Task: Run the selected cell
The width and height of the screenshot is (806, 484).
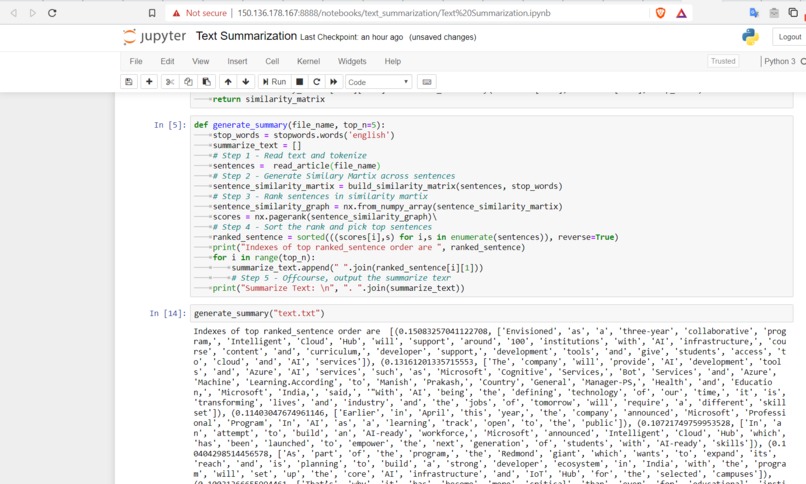Action: pos(274,82)
